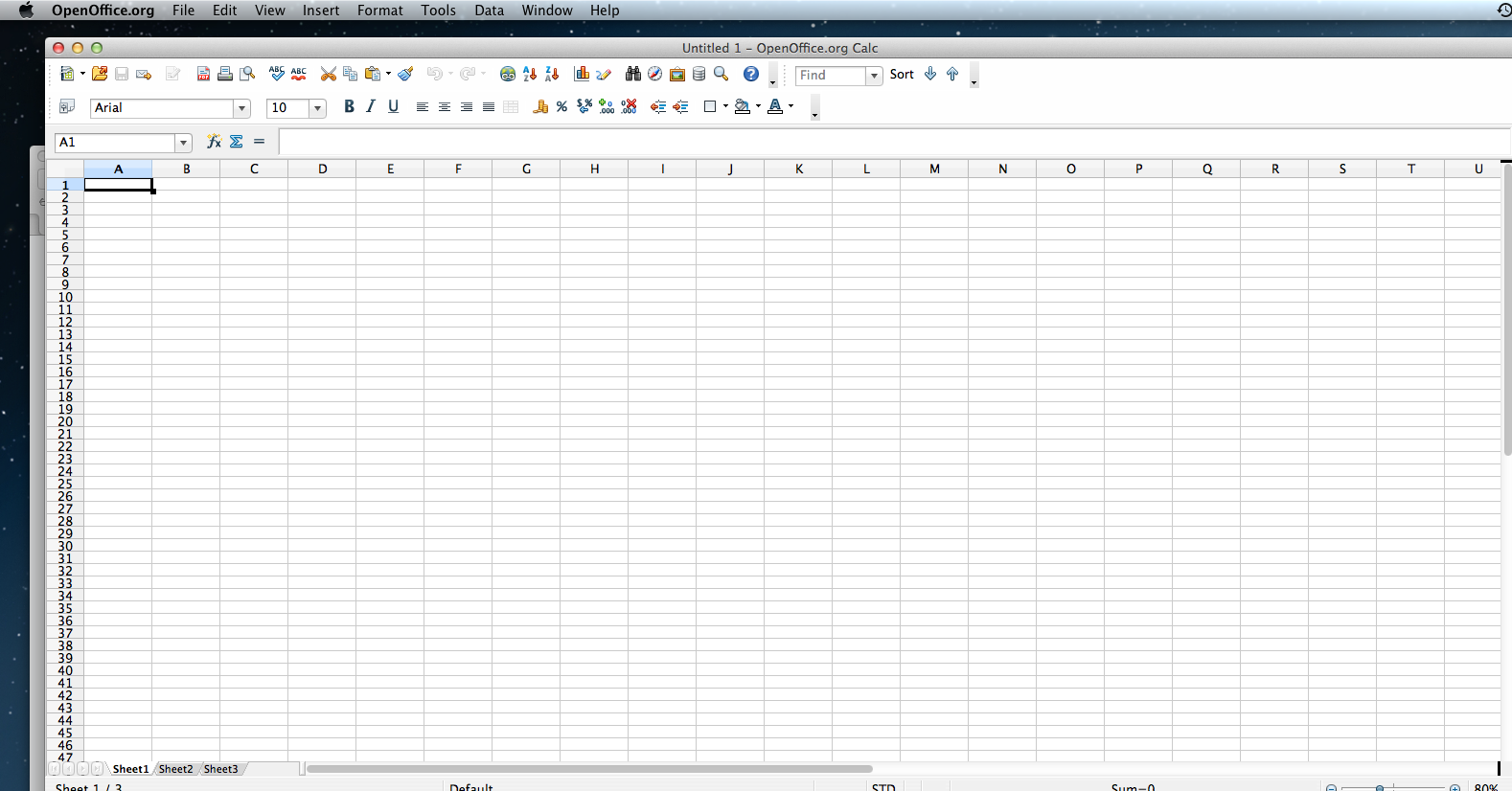This screenshot has width=1512, height=791.
Task: Toggle underline formatting
Action: pos(393,107)
